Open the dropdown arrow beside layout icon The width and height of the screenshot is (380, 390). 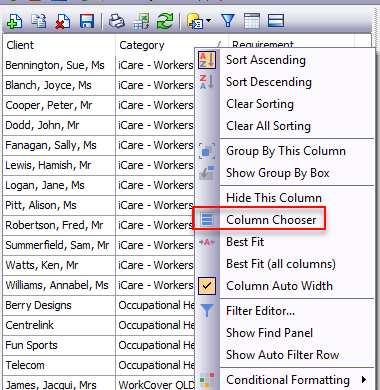tap(209, 21)
